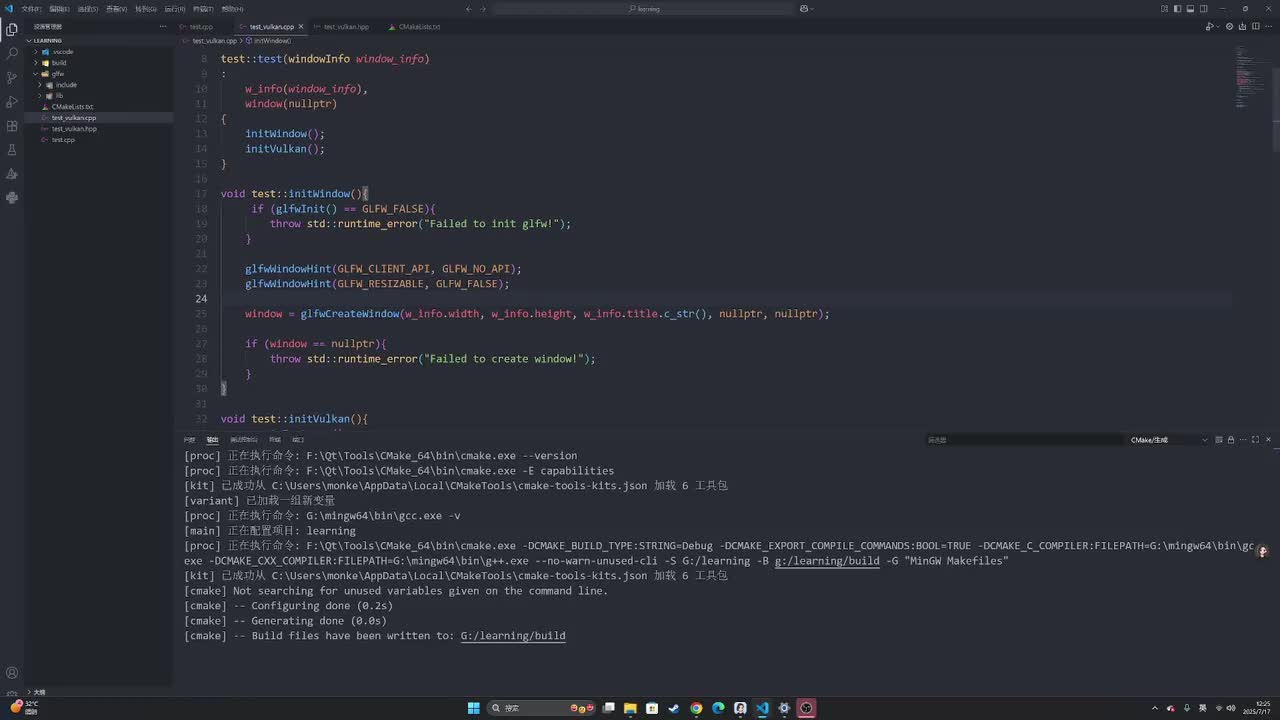This screenshot has width=1280, height=720.
Task: Open the Search view in activity bar
Action: click(12, 53)
